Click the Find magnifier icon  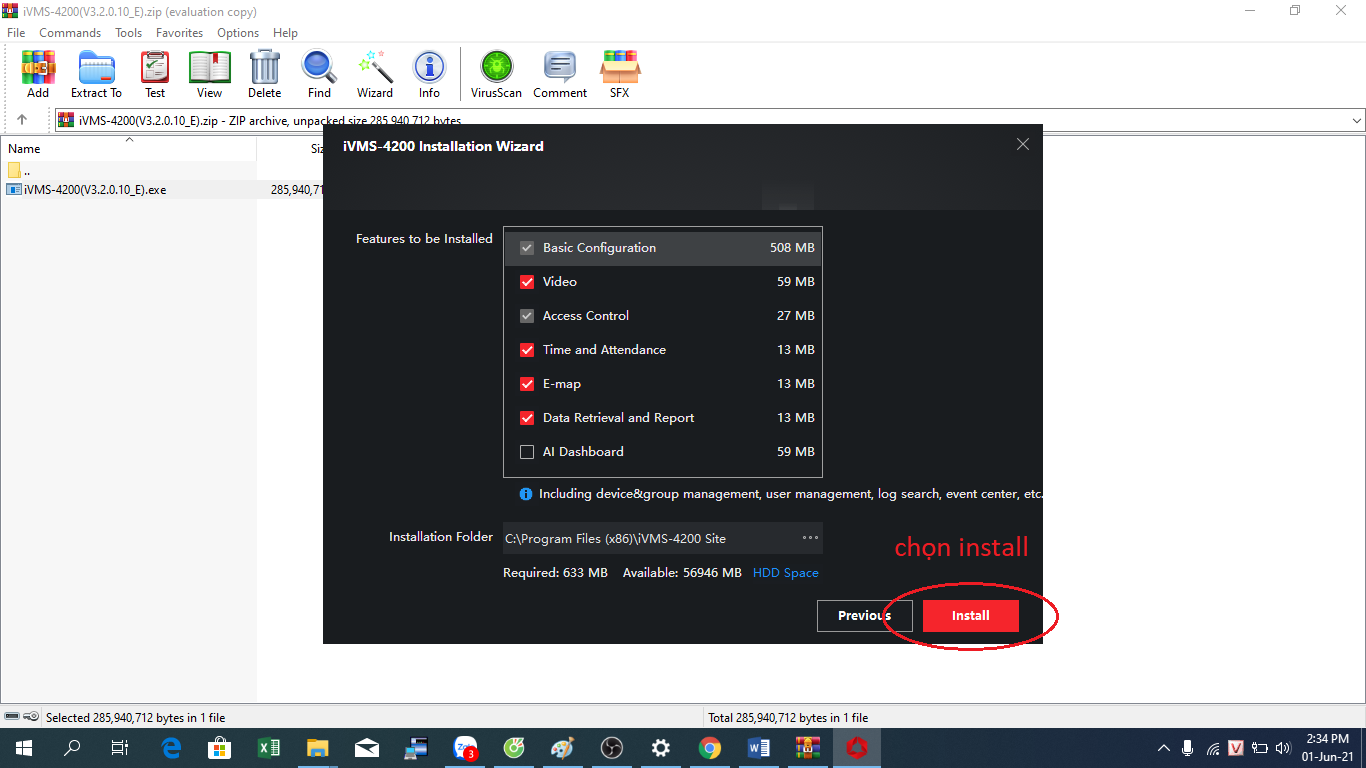coord(319,75)
